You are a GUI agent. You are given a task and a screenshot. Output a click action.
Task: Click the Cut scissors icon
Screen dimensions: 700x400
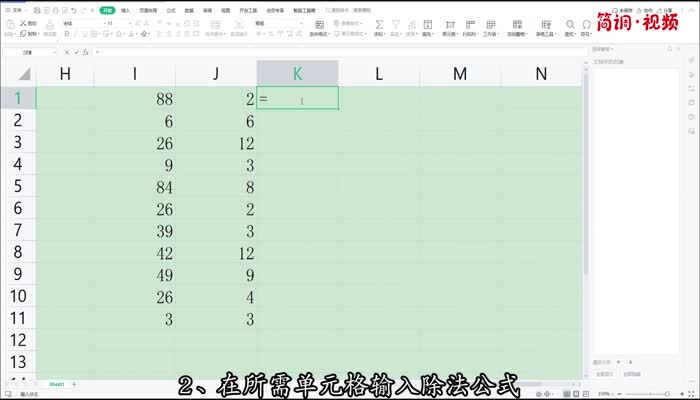pyautogui.click(x=23, y=22)
